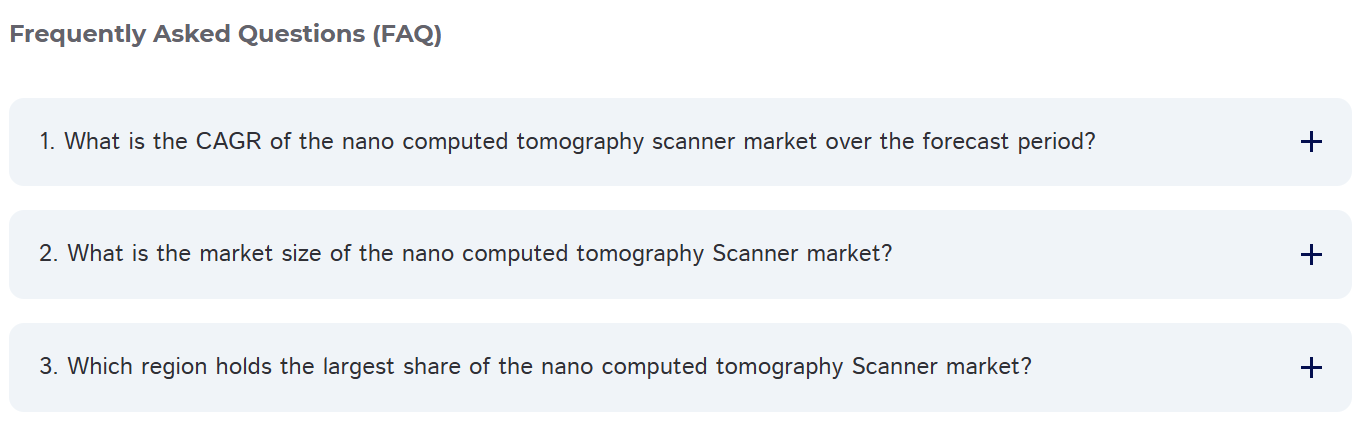
Task: Click the number '2.' in the second question
Action: coord(49,254)
